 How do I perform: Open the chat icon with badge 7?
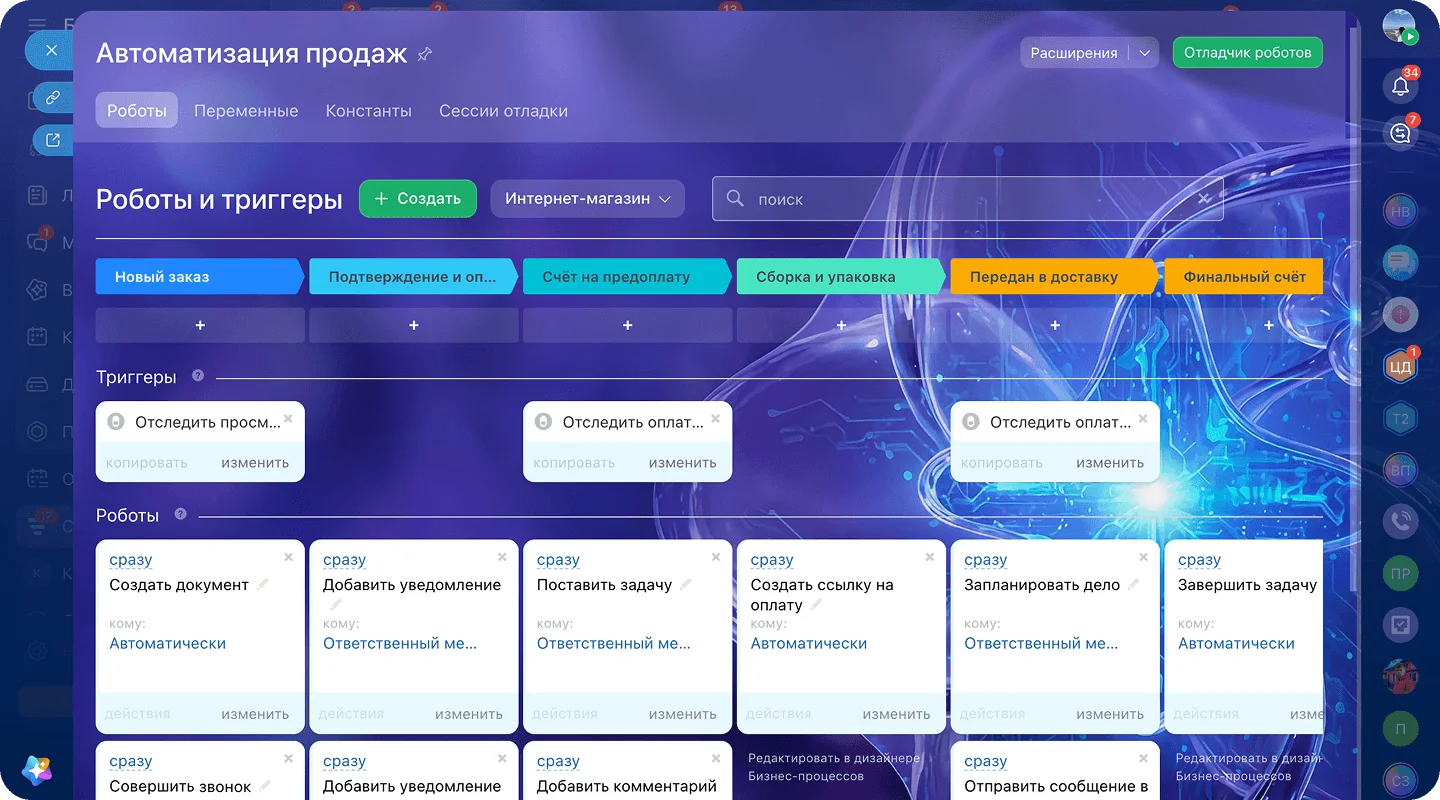click(1400, 132)
